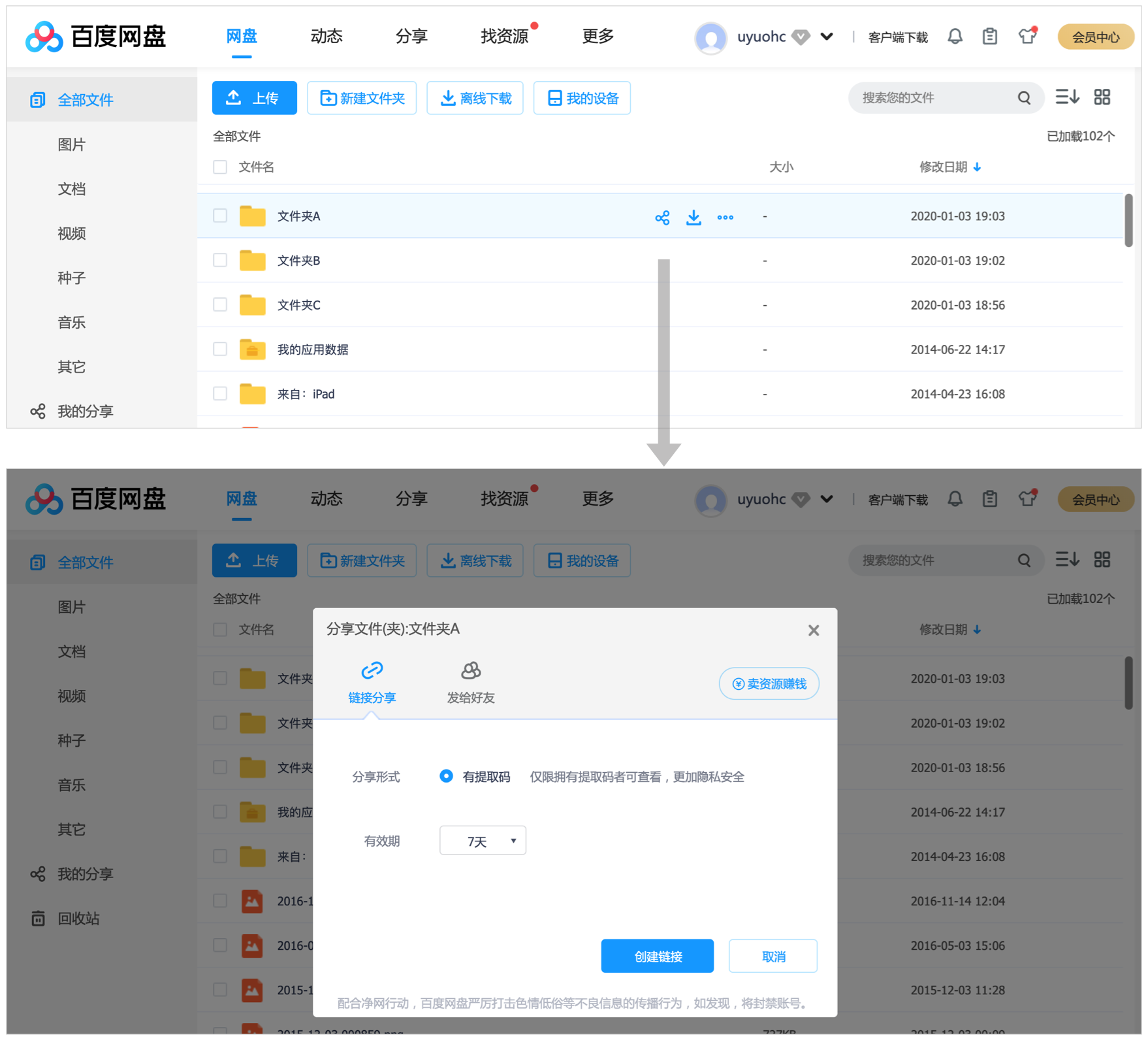1148x1040 pixels.
Task: Click the 创建链接 button
Action: (x=658, y=956)
